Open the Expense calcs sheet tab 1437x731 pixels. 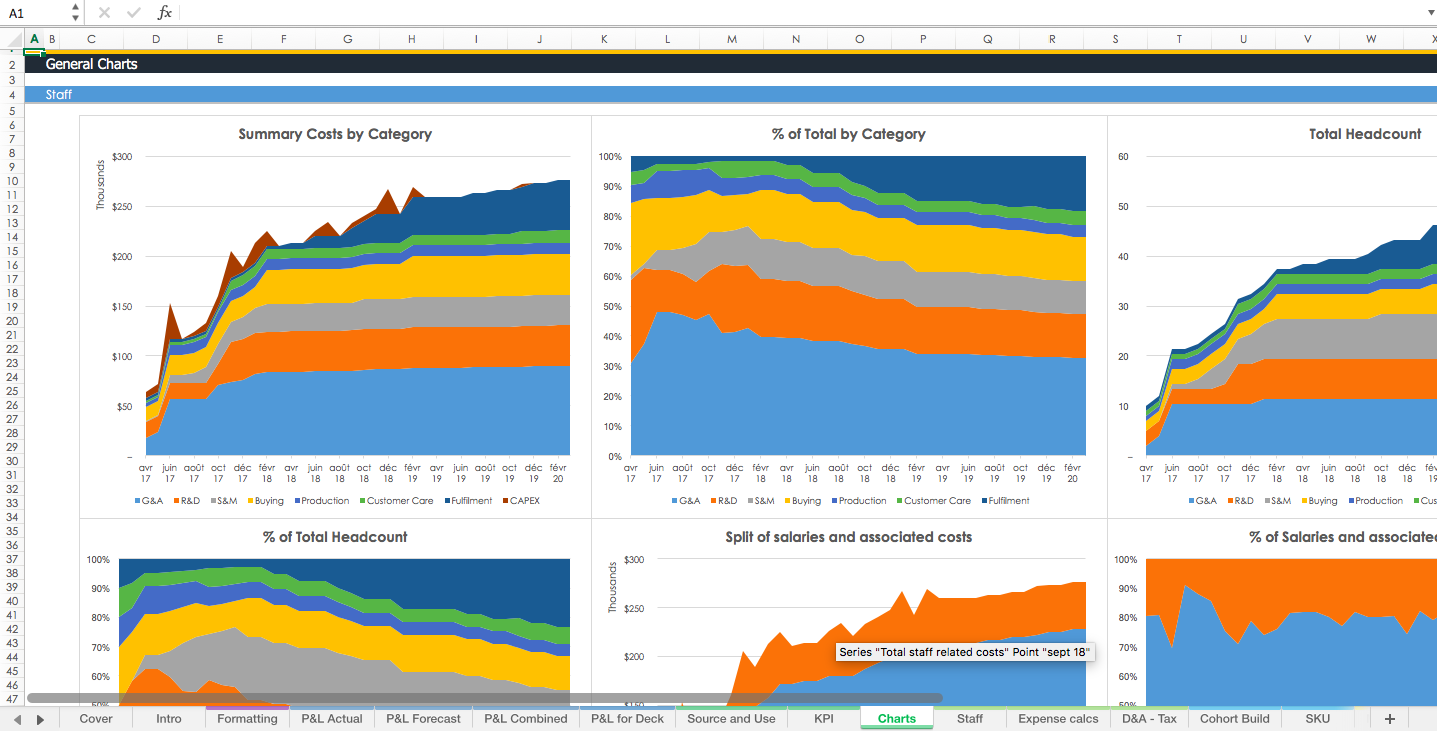1057,718
